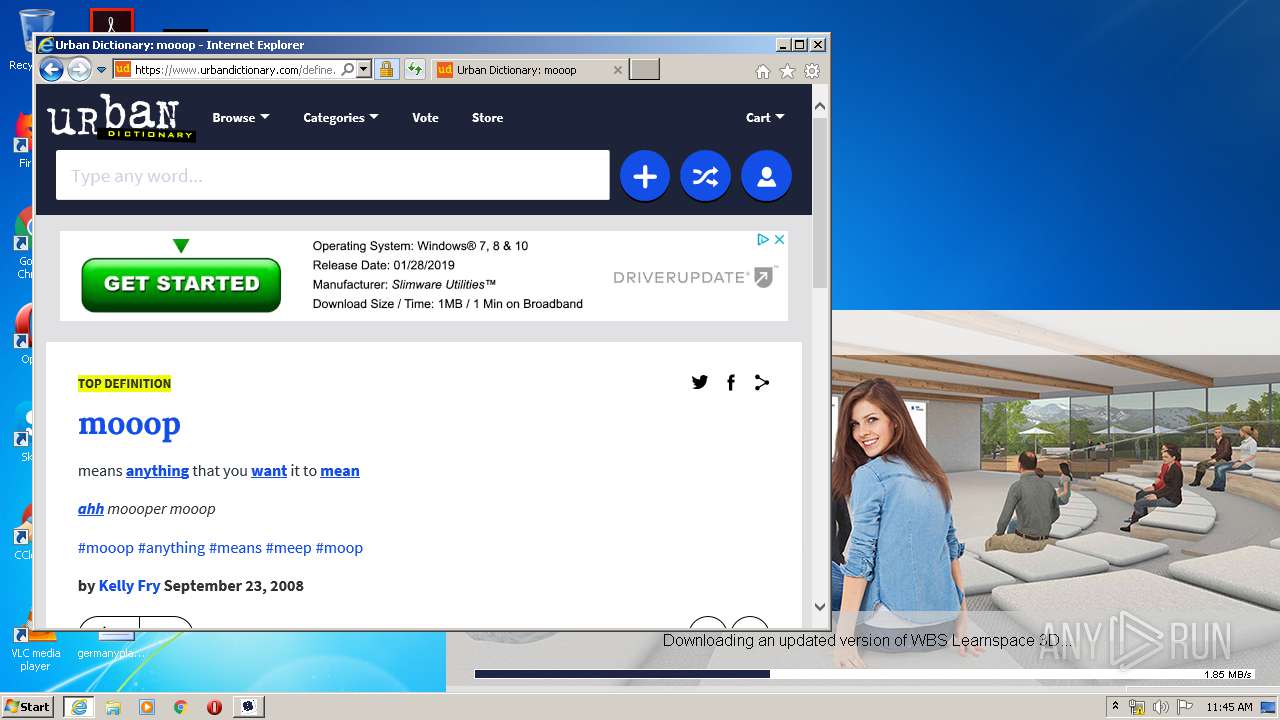This screenshot has height=720, width=1280.
Task: Click IE Back navigation button
Action: pyautogui.click(x=51, y=69)
